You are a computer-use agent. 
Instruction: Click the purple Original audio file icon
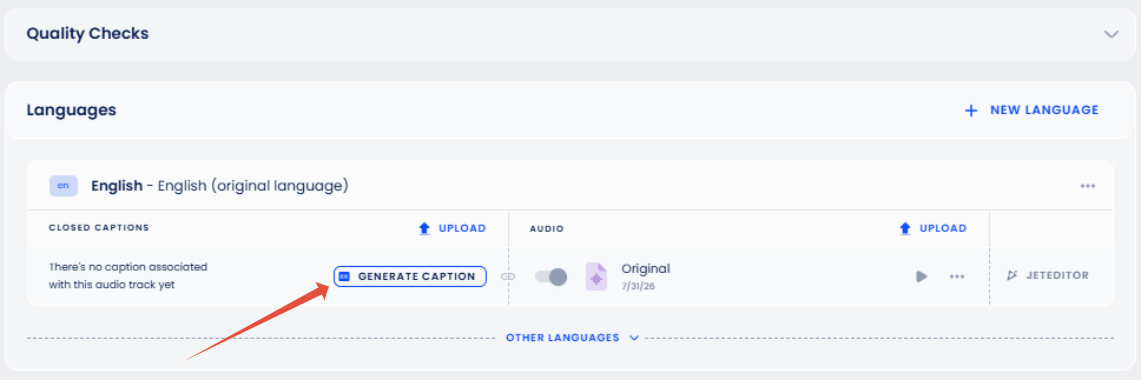tap(596, 277)
